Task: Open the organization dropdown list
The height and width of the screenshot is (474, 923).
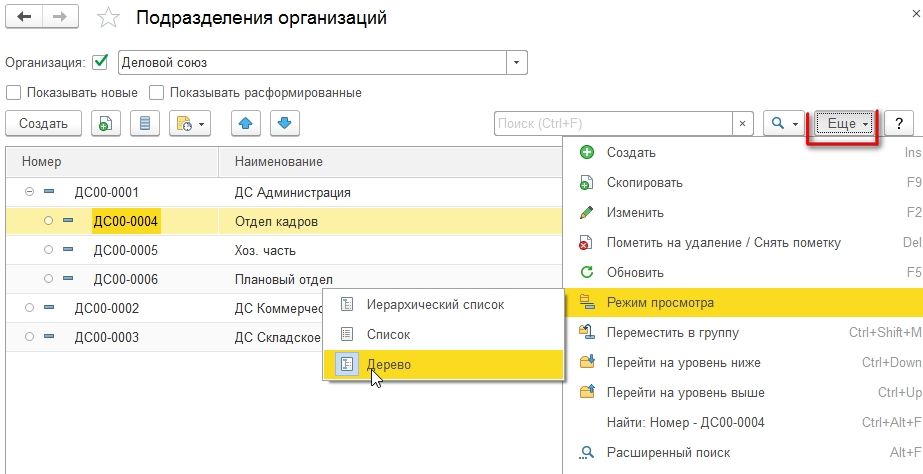Action: [x=516, y=62]
